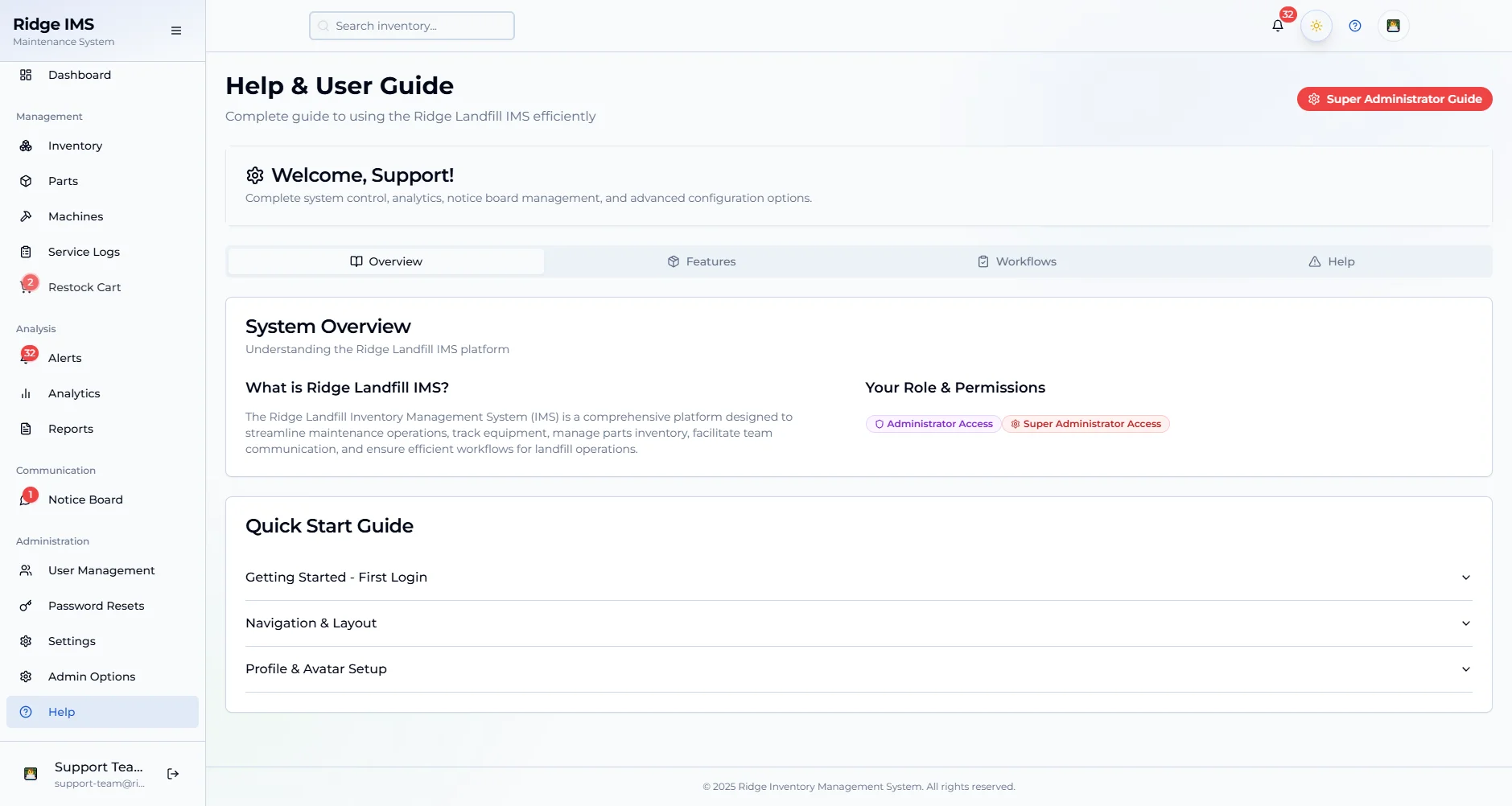The height and width of the screenshot is (806, 1512).
Task: Select the Help tab with warning icon
Action: [x=1332, y=261]
